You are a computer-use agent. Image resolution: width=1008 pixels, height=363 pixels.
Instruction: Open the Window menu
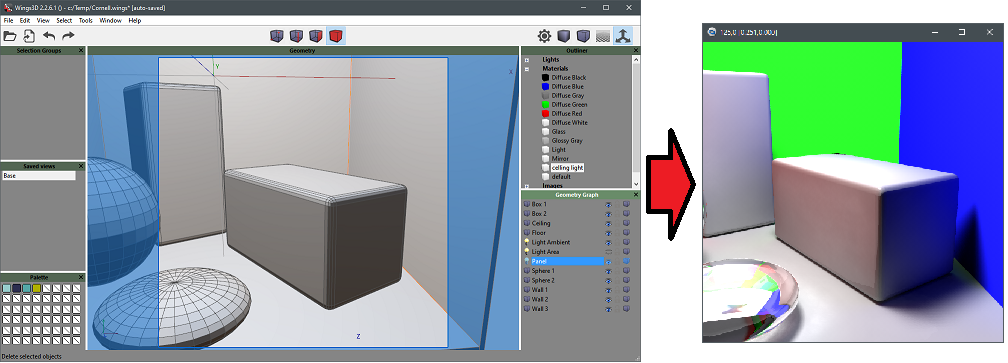tap(111, 21)
